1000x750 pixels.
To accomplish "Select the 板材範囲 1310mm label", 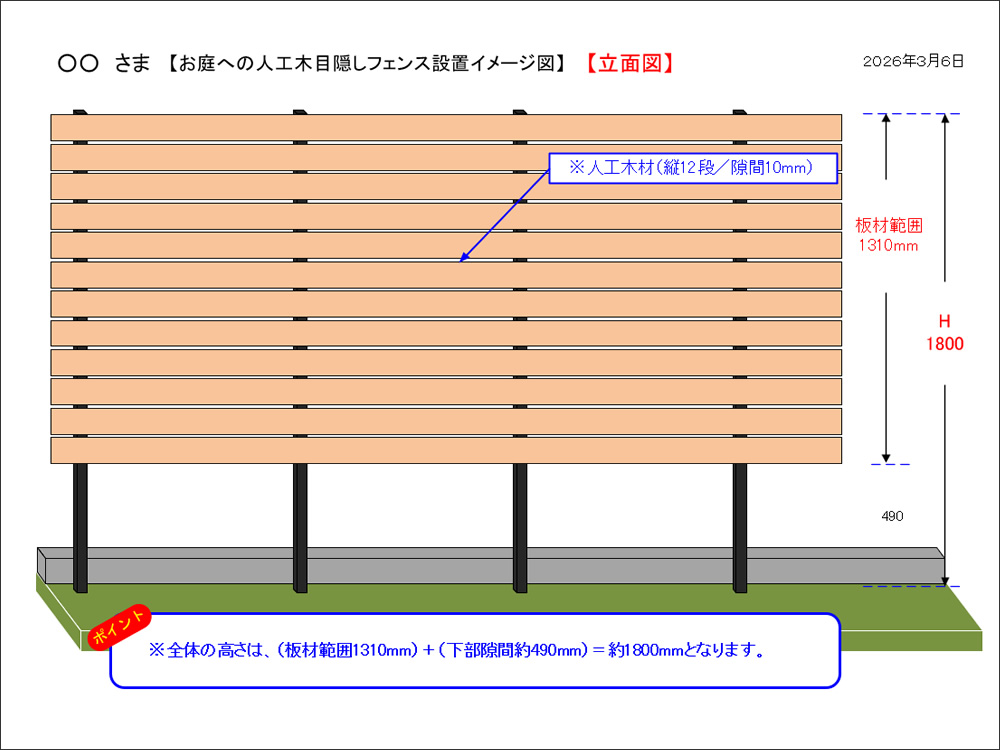I will tap(888, 235).
